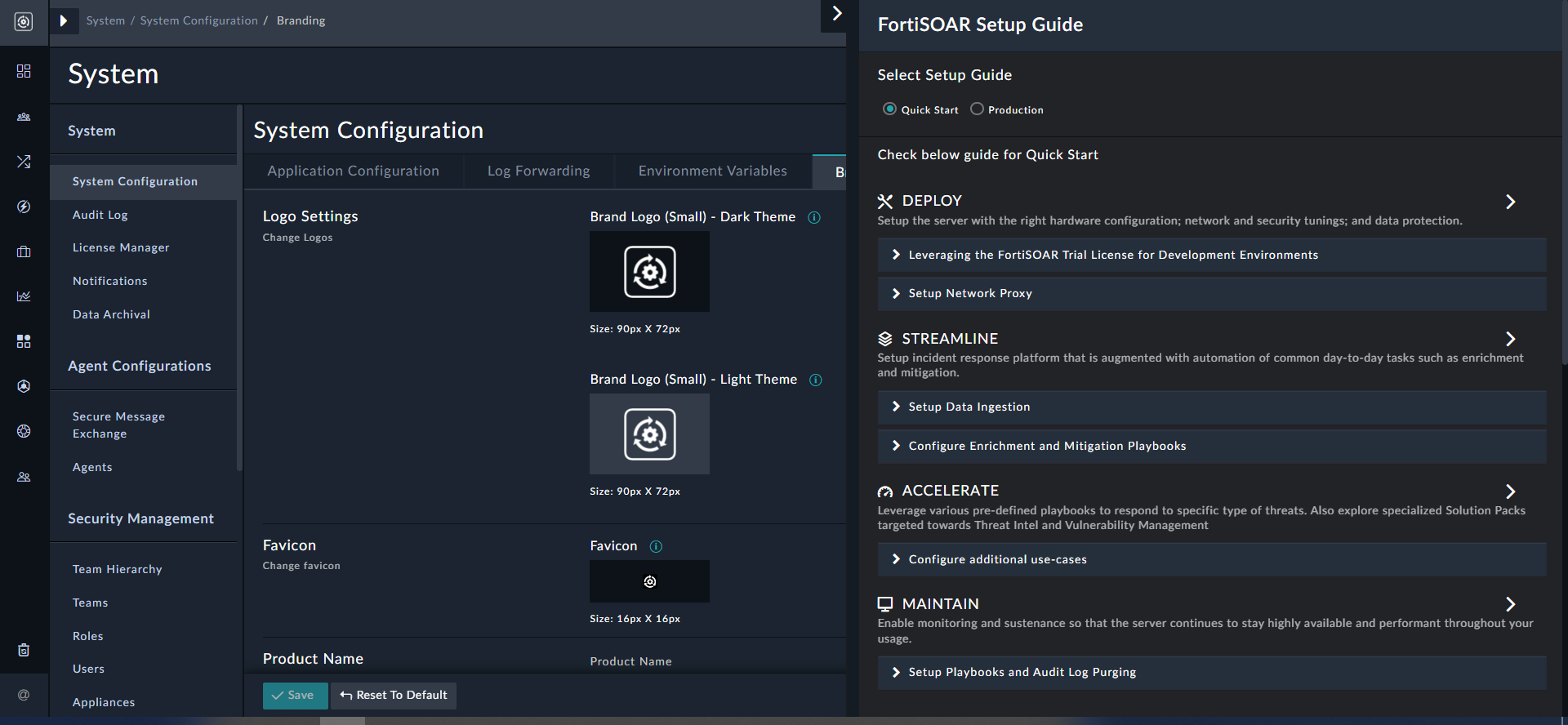
Task: Open Team Hierarchy in left menu
Action: click(118, 569)
